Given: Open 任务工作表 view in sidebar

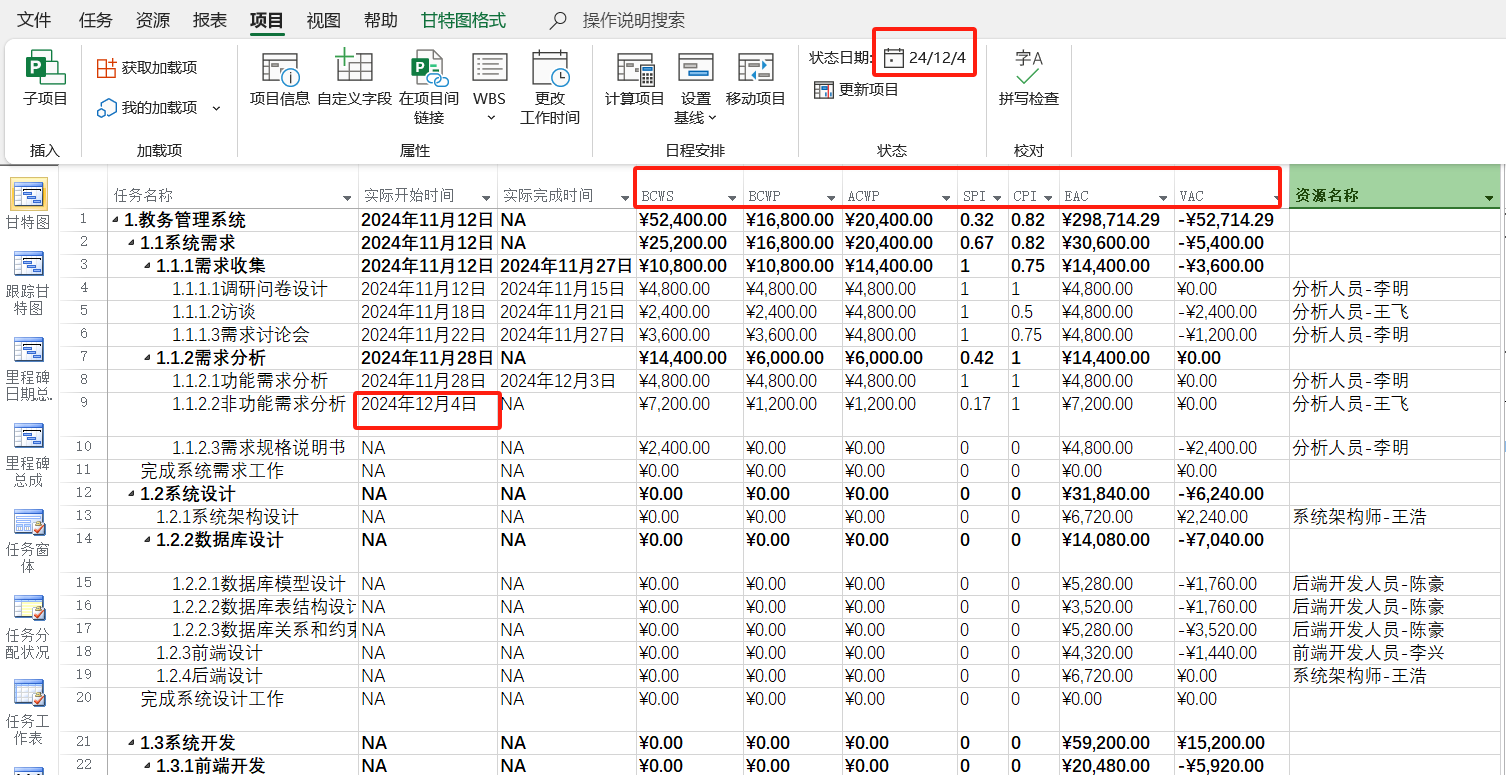Looking at the screenshot, I should (28, 713).
